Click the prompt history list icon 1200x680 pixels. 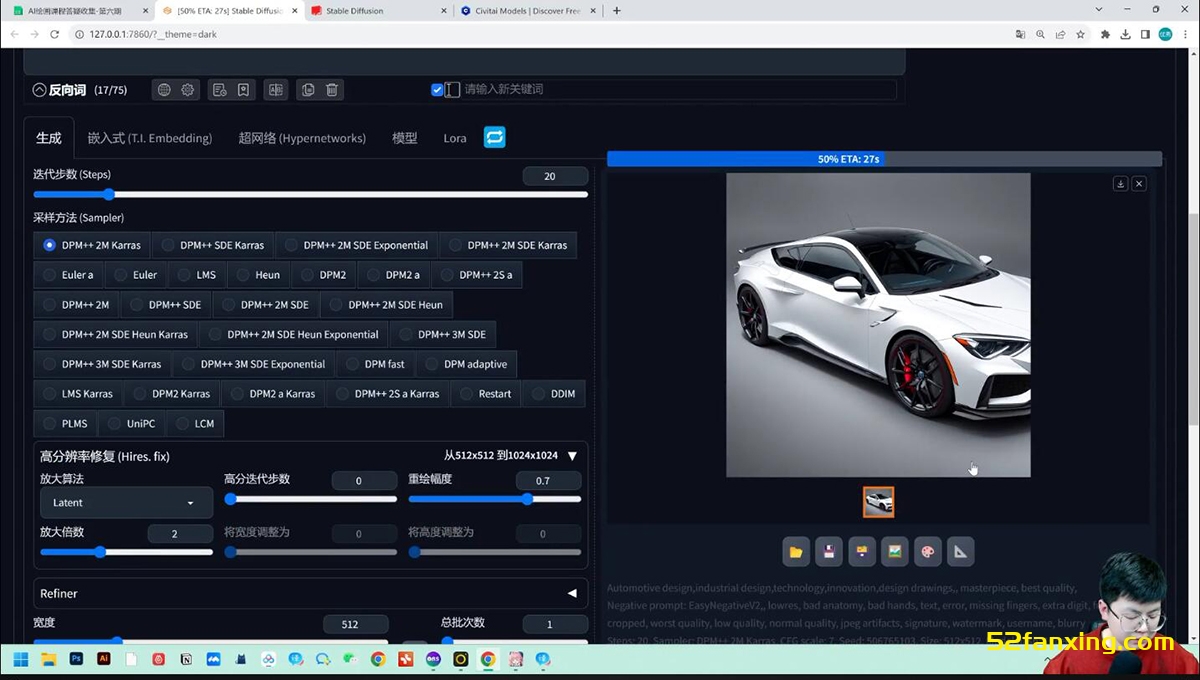(219, 90)
